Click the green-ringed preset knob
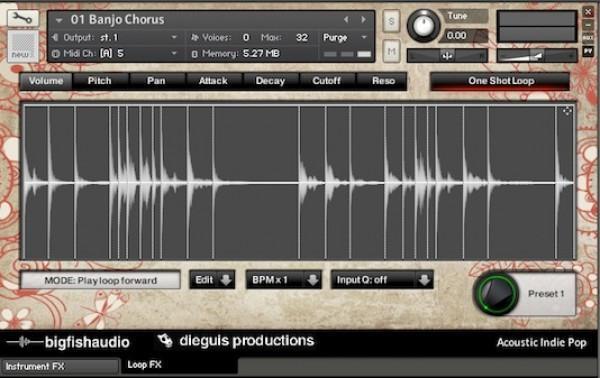The height and width of the screenshot is (378, 600). click(496, 294)
